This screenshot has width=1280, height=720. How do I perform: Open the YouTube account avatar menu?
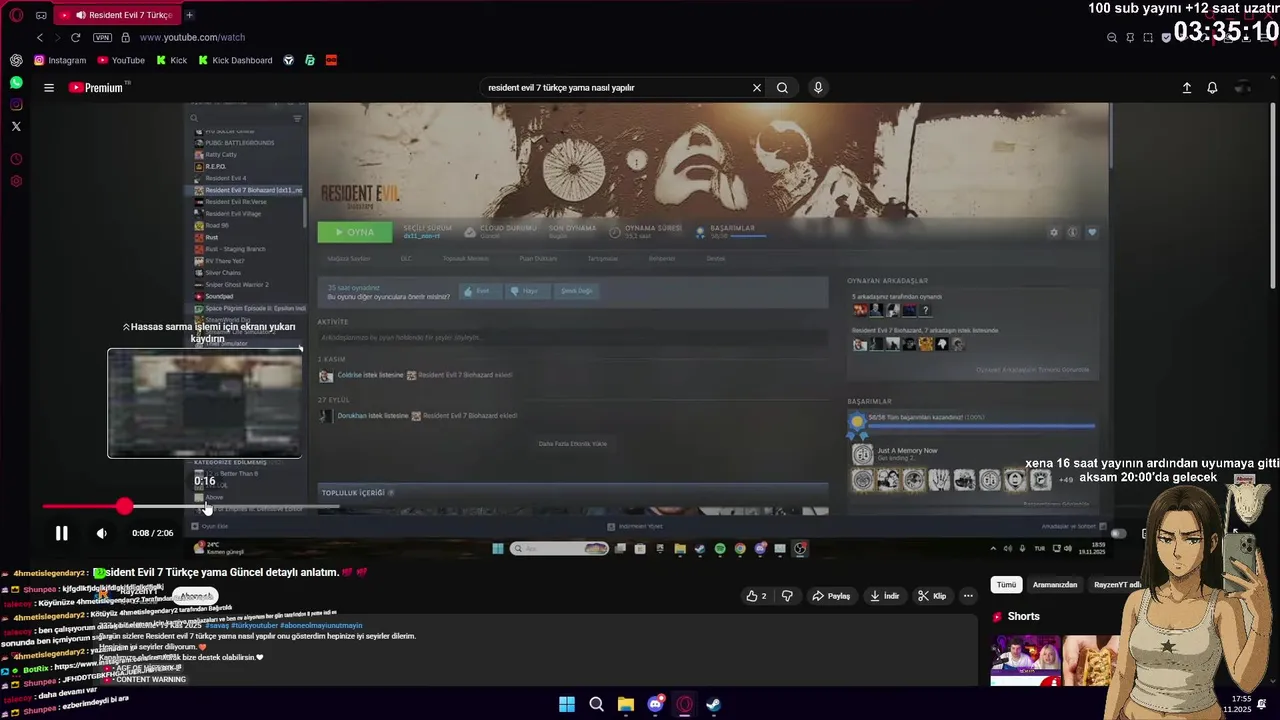[1242, 88]
